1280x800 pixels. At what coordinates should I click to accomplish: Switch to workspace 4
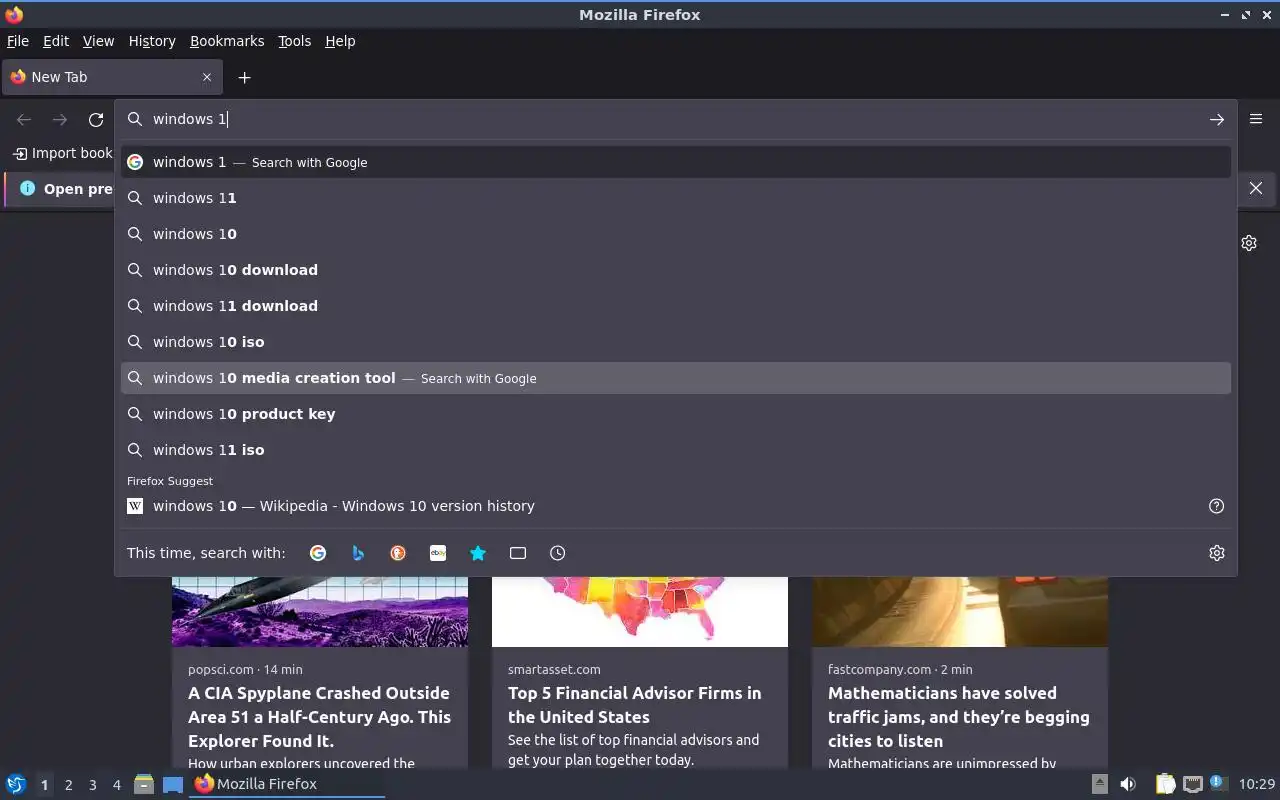coord(116,785)
